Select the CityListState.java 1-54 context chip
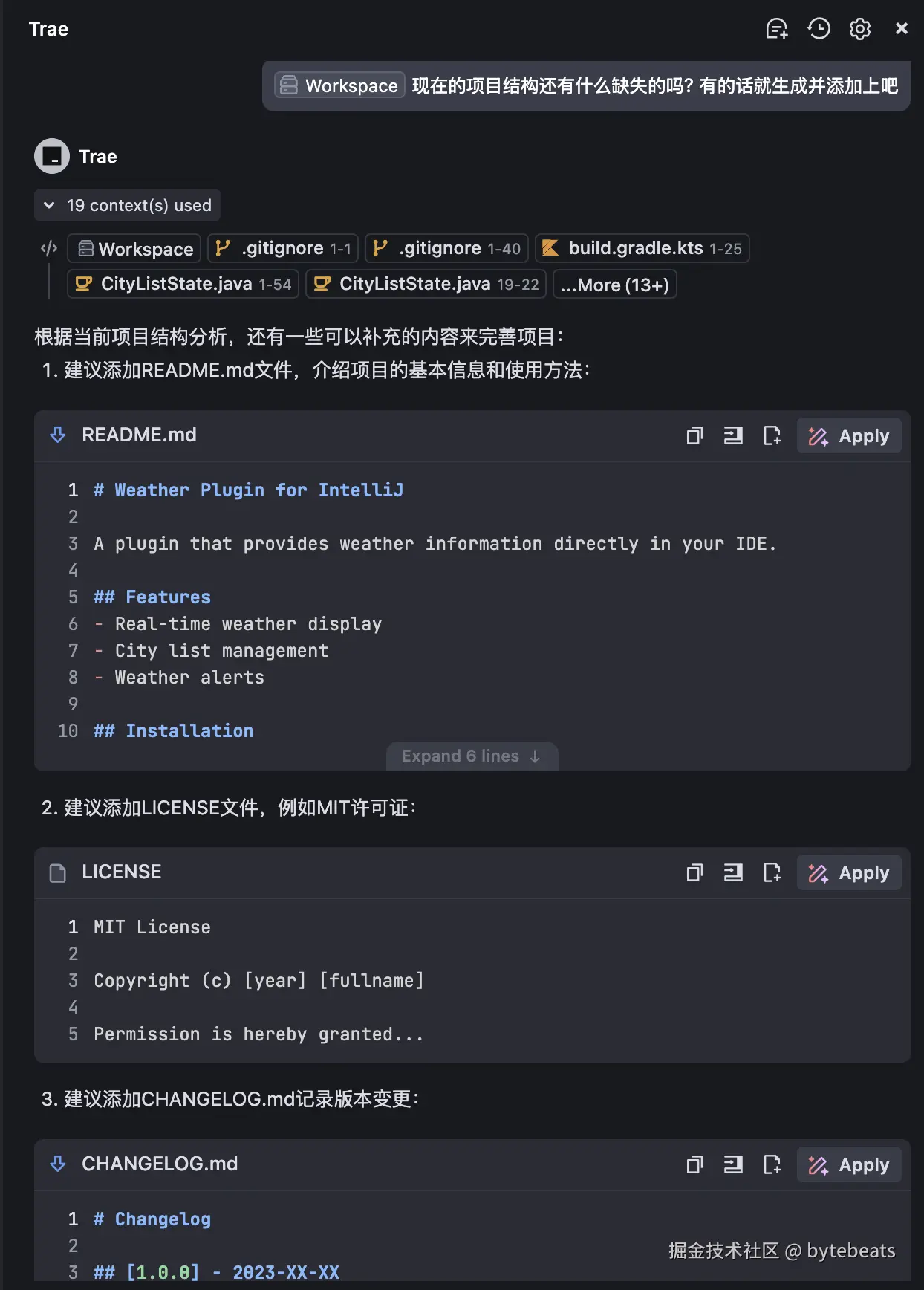Screen dimensions: 924x1290 tap(182, 284)
